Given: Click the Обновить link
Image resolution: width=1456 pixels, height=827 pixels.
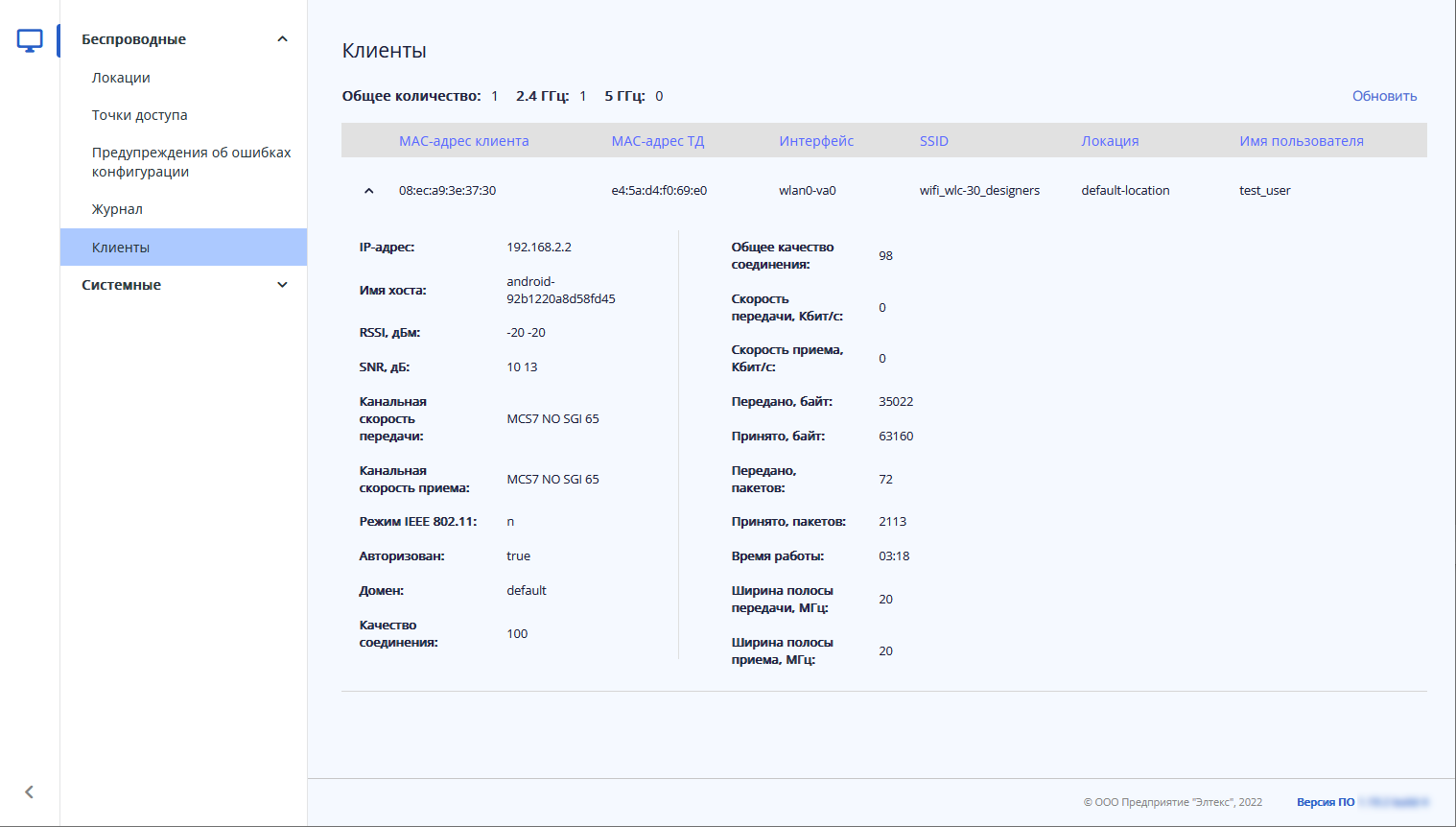Looking at the screenshot, I should coord(1384,96).
